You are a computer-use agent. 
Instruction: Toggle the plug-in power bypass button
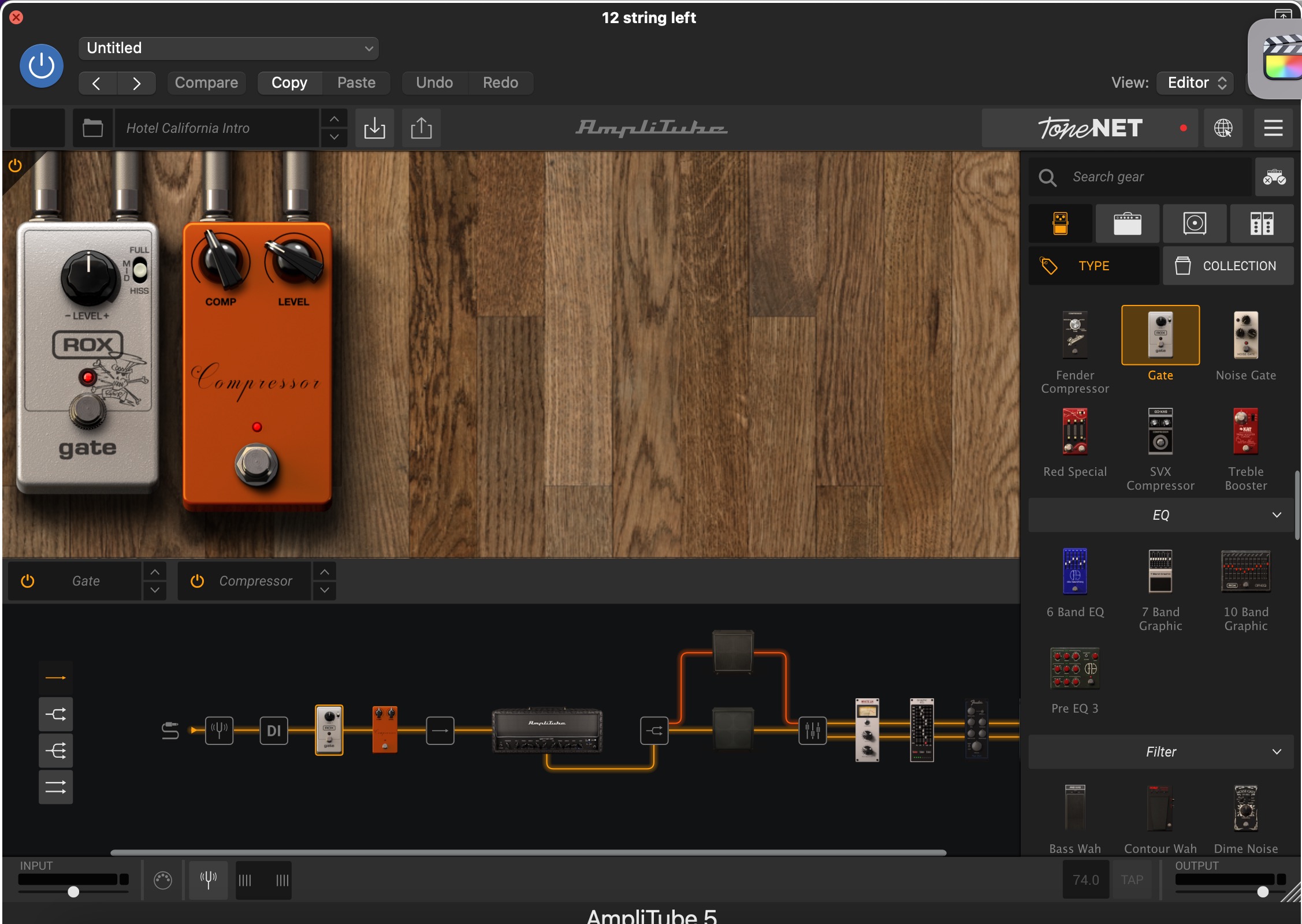pos(42,66)
